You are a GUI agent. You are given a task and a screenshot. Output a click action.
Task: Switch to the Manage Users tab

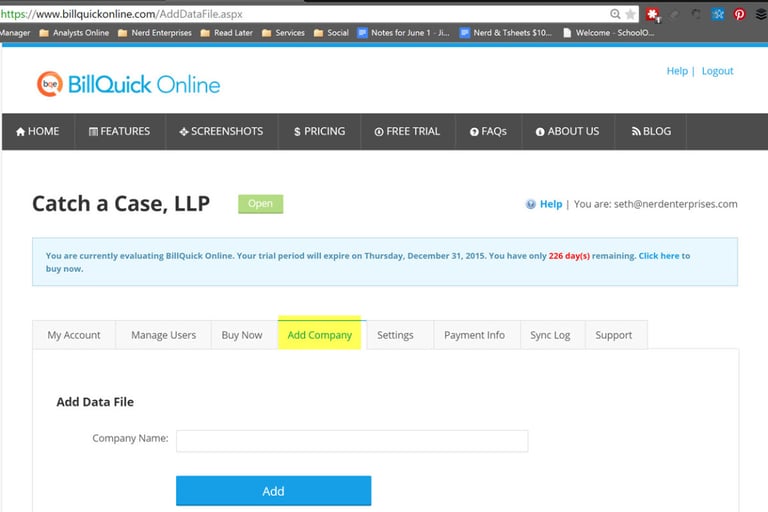point(164,335)
